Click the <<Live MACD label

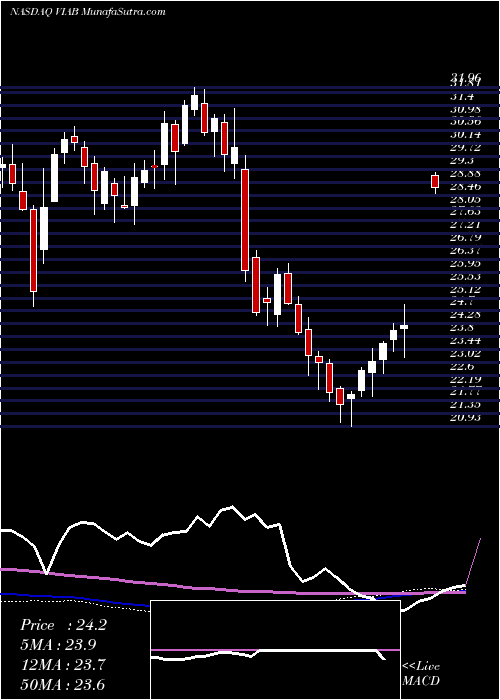tap(421, 673)
